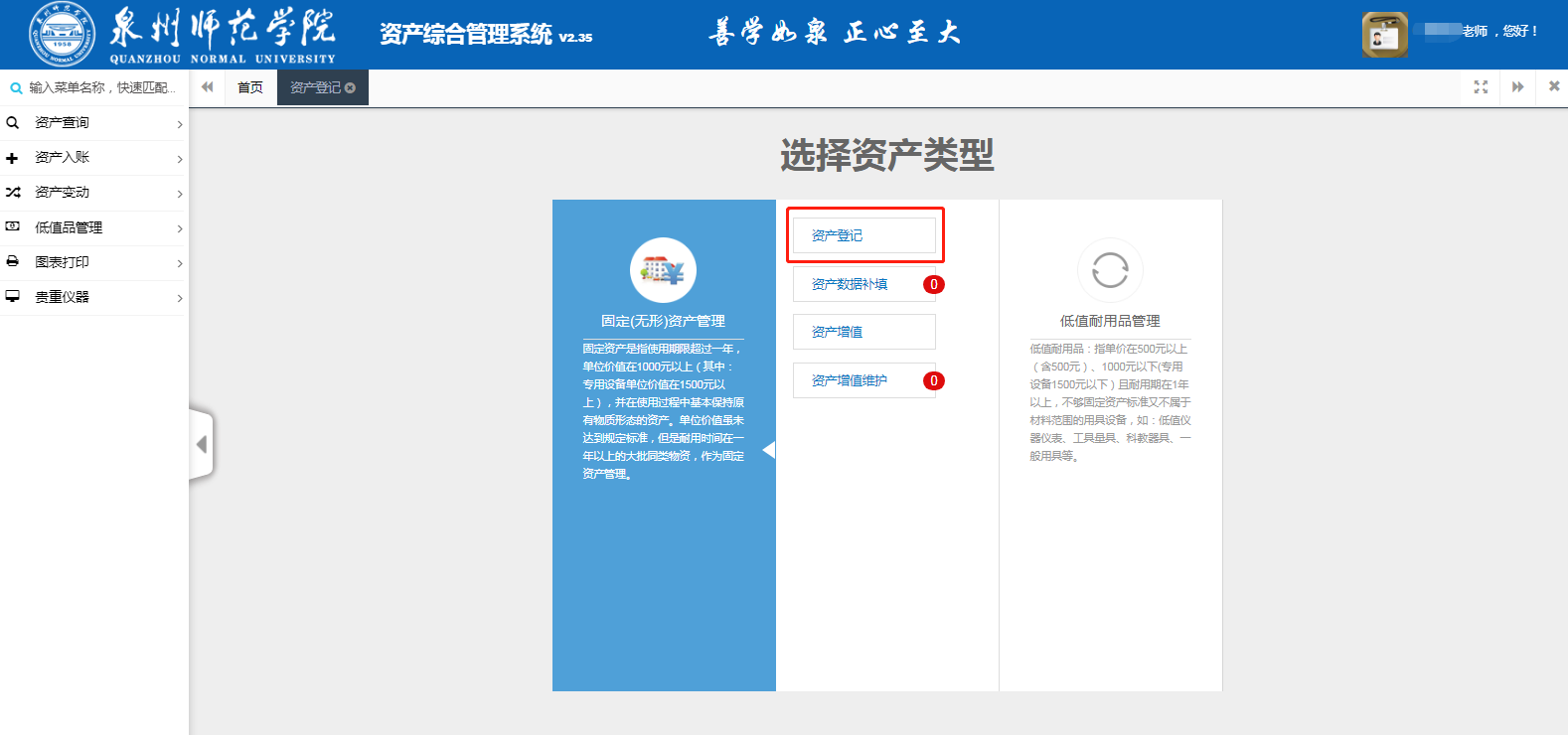Click the user avatar picture
1568x735 pixels.
1384,35
